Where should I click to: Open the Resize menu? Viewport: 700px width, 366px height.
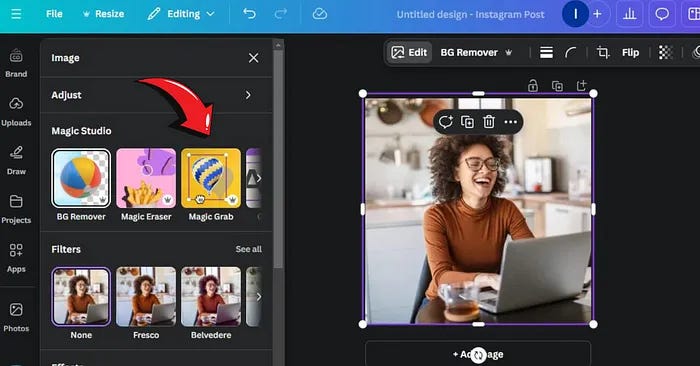(x=104, y=14)
